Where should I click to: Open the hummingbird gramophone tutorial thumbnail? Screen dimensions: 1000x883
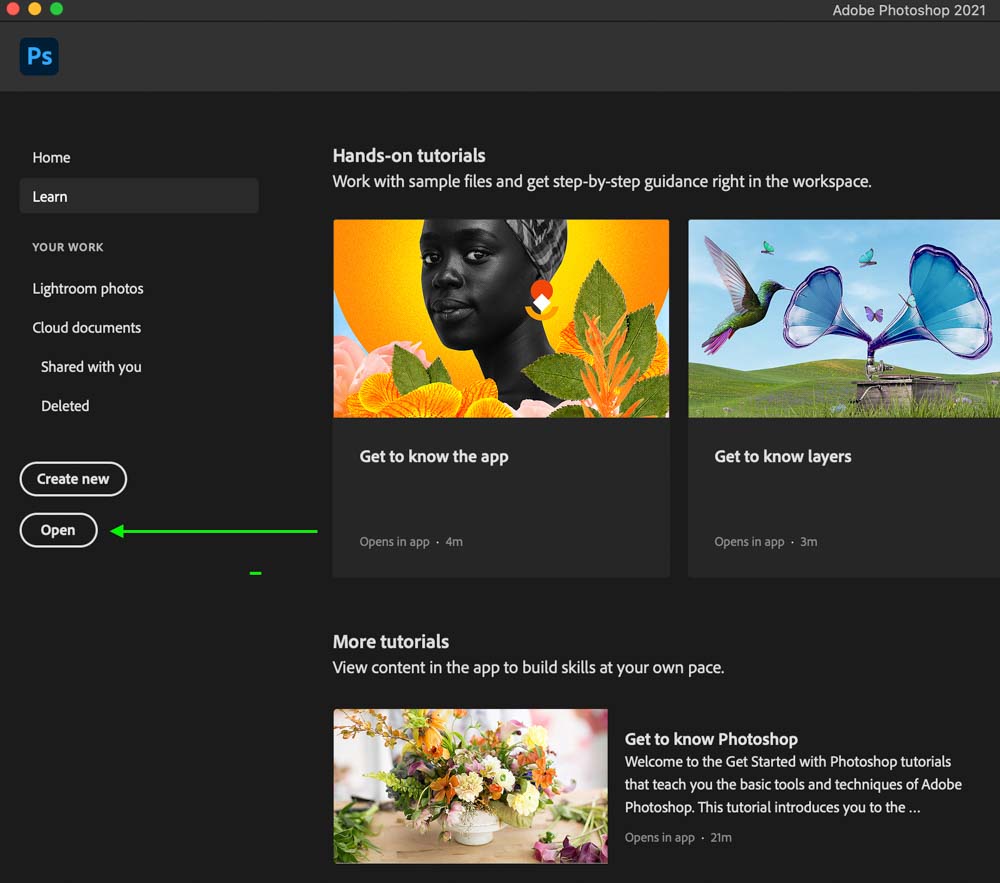coord(844,319)
